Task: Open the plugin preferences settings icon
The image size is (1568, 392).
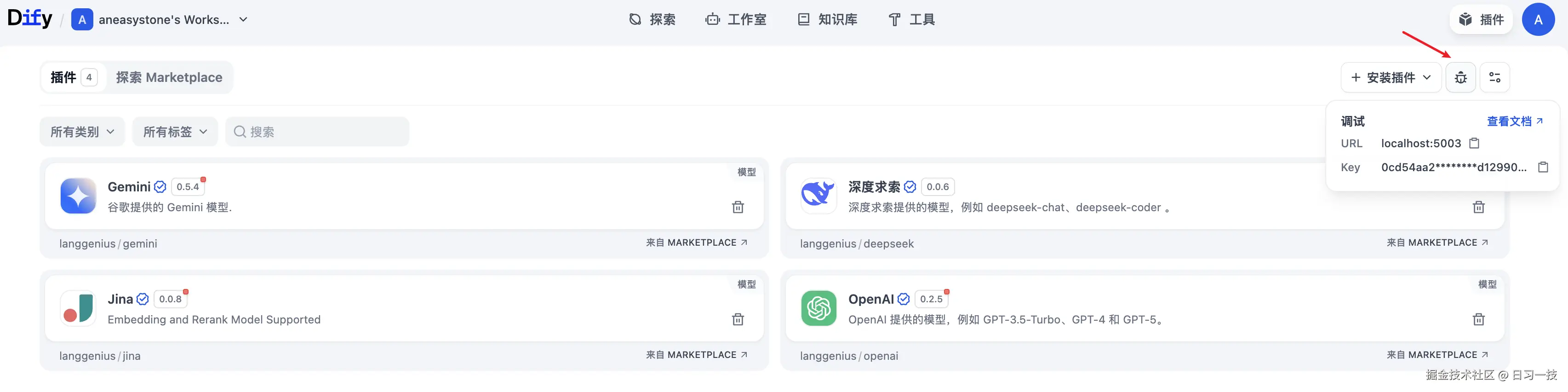Action: (x=1494, y=77)
